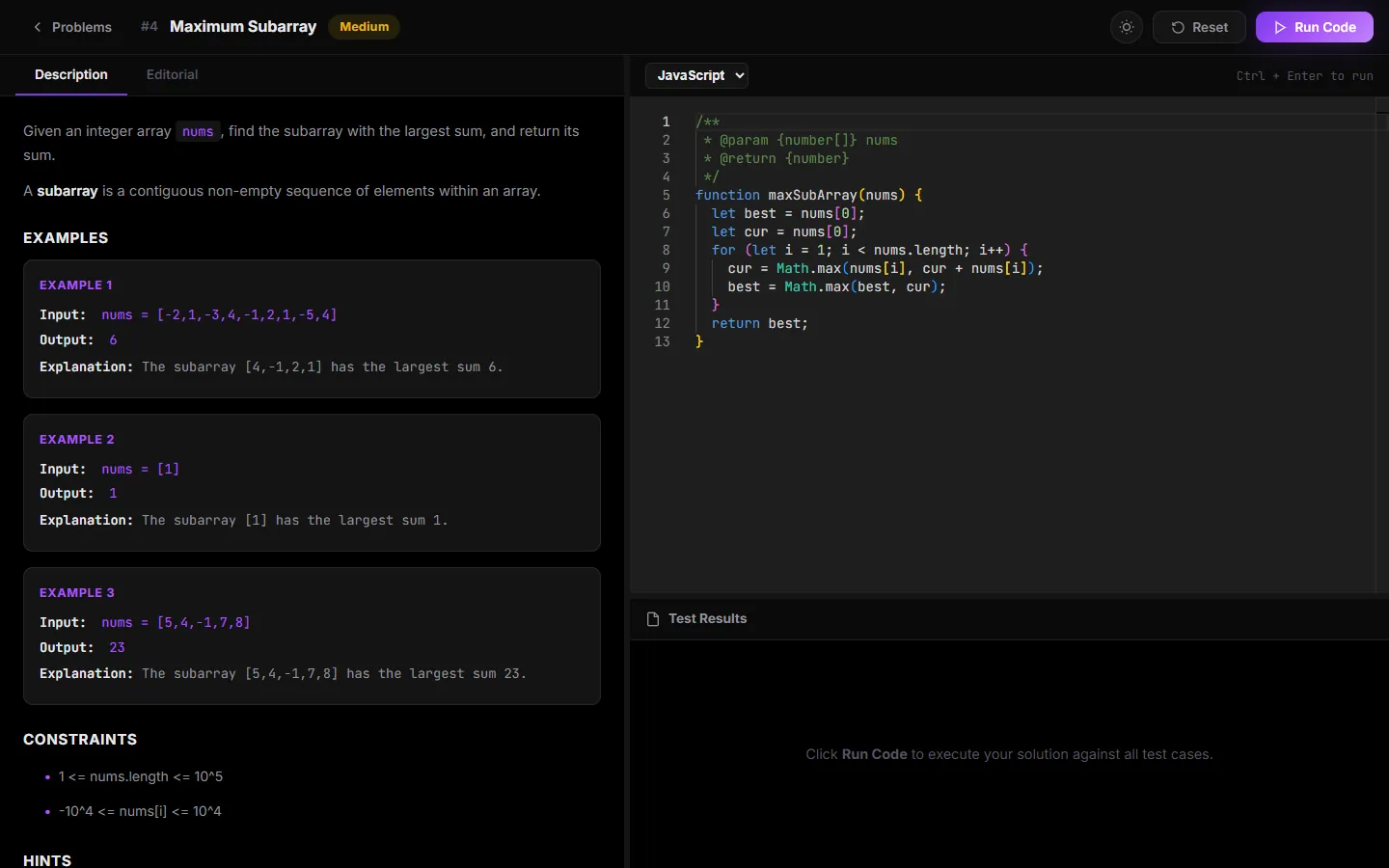Click the Example 3 output value 23
Image resolution: width=1389 pixels, height=868 pixels.
point(117,648)
